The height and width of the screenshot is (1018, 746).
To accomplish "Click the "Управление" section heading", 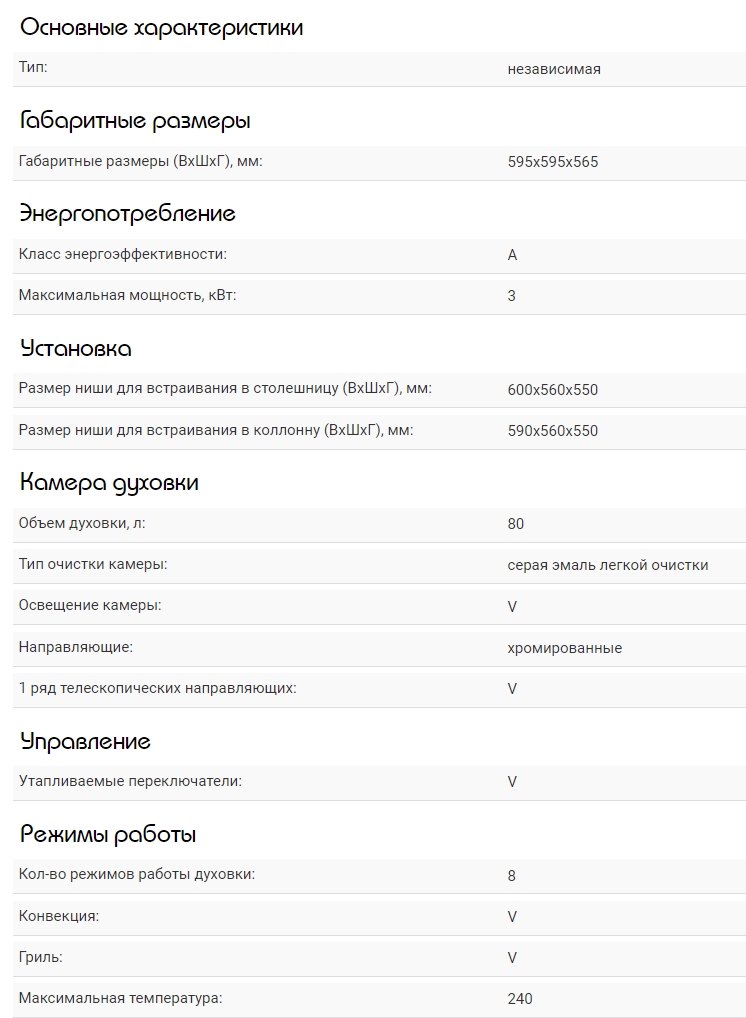I will click(85, 742).
